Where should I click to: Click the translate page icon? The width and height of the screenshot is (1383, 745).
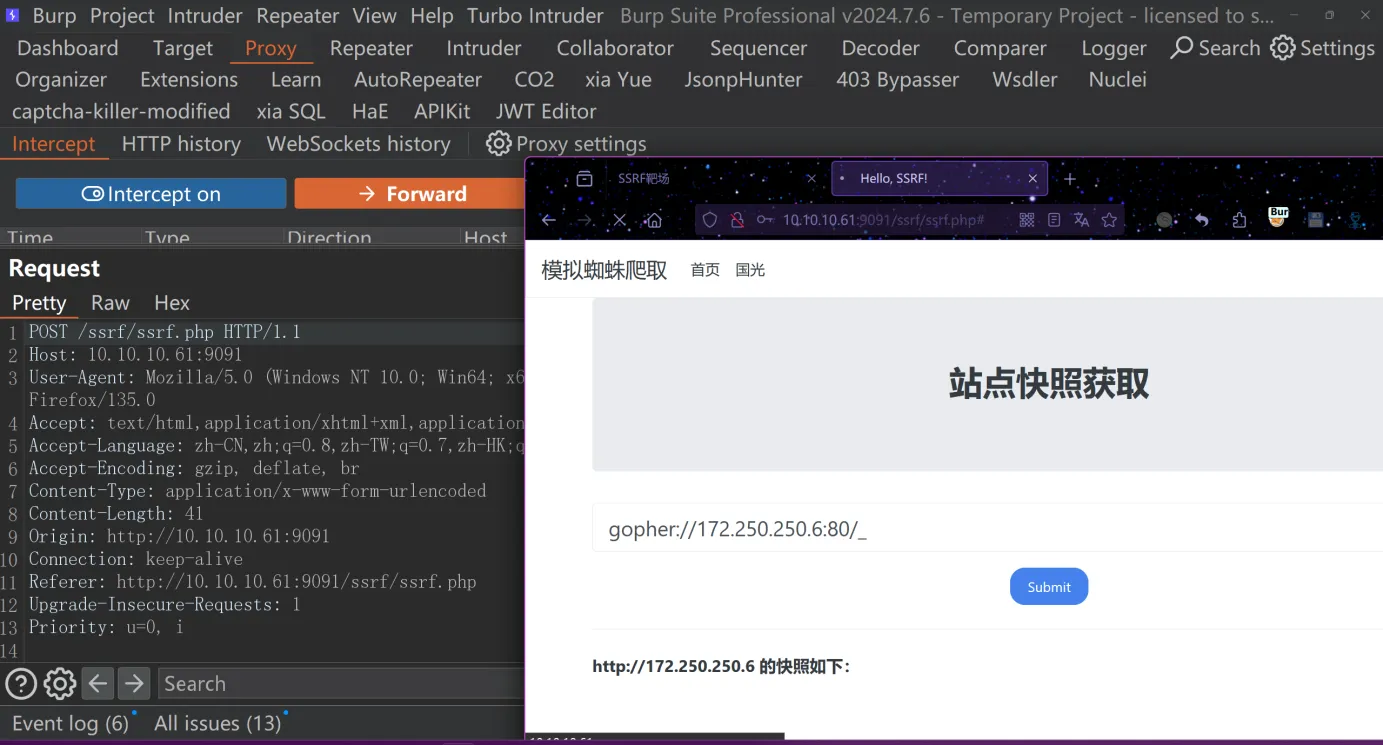pos(1081,220)
